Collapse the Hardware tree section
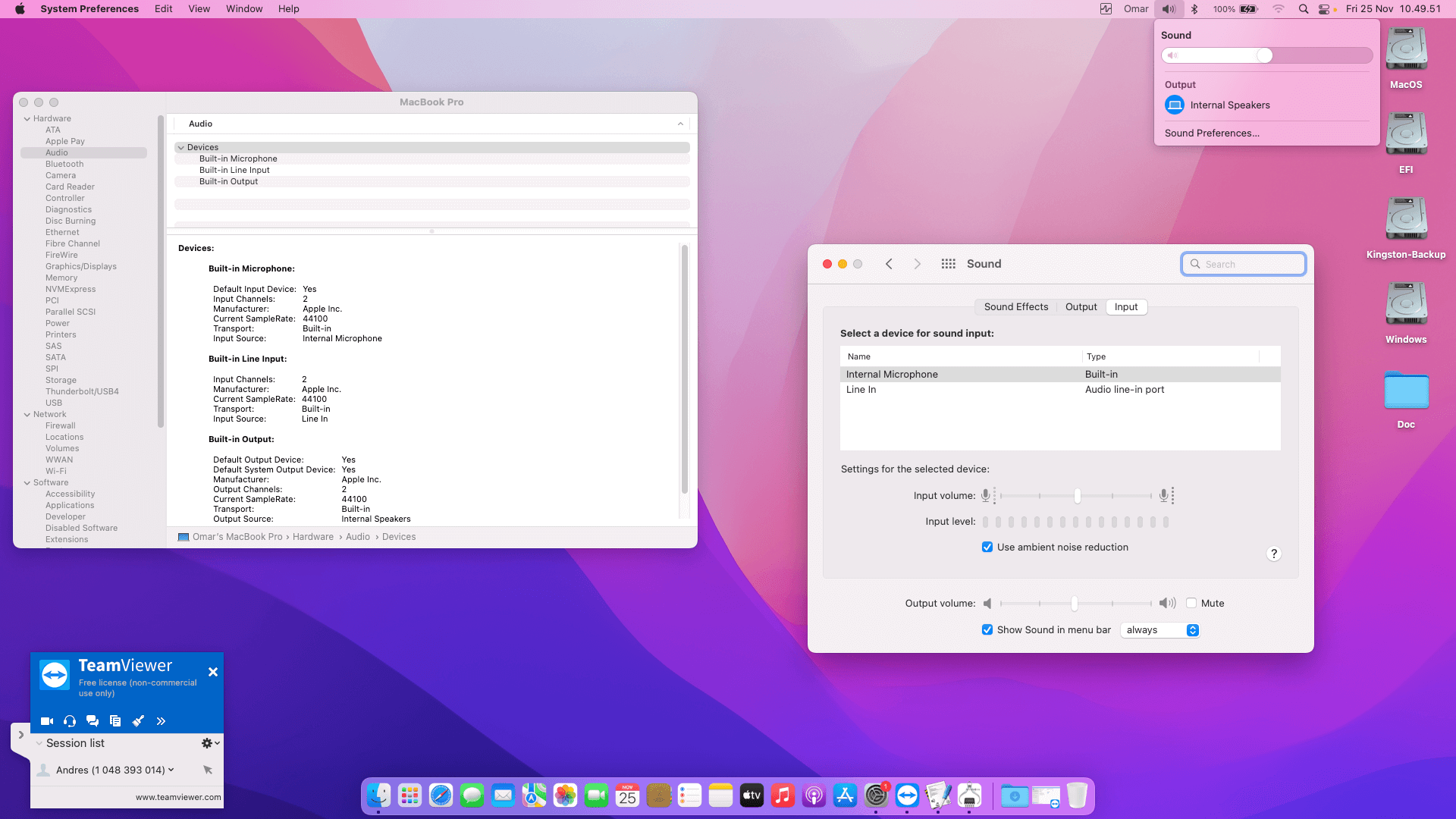 [x=27, y=119]
